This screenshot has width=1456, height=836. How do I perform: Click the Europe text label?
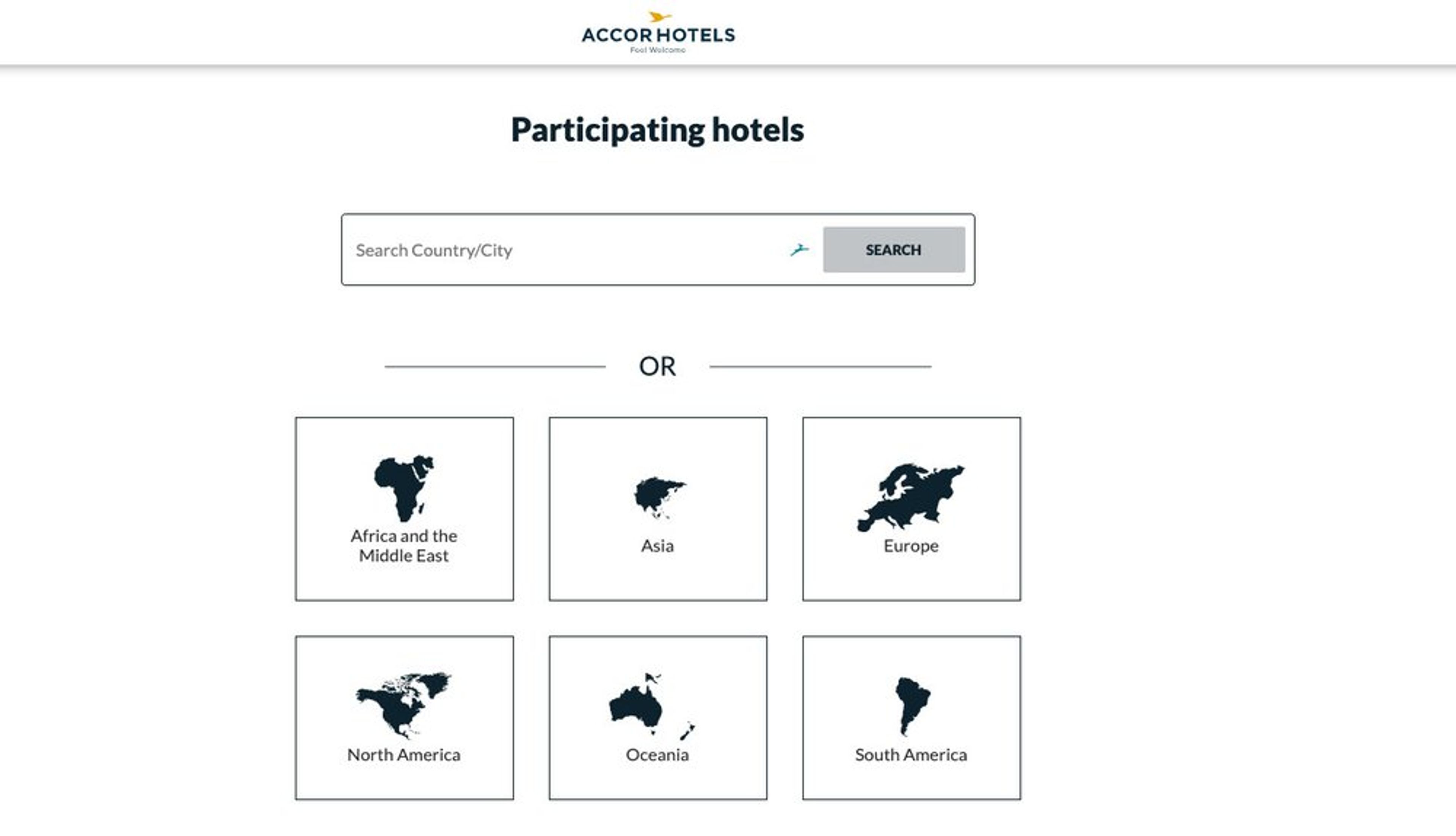[x=911, y=546]
